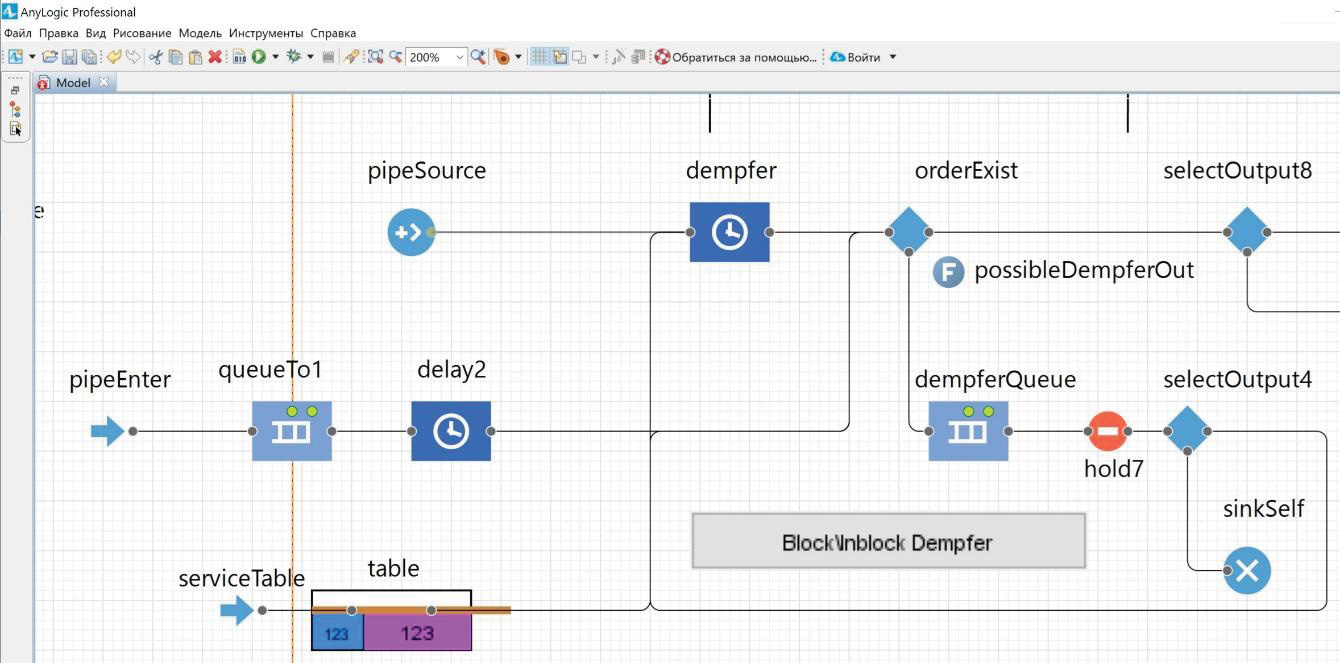The image size is (1340, 663).
Task: Click the red Delete X icon
Action: click(x=215, y=57)
